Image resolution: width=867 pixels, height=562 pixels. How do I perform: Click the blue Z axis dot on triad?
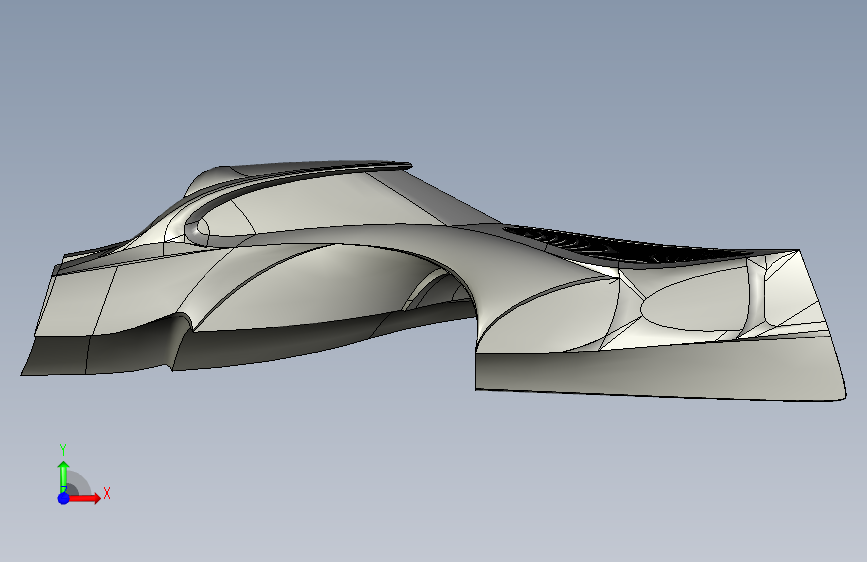pos(64,498)
